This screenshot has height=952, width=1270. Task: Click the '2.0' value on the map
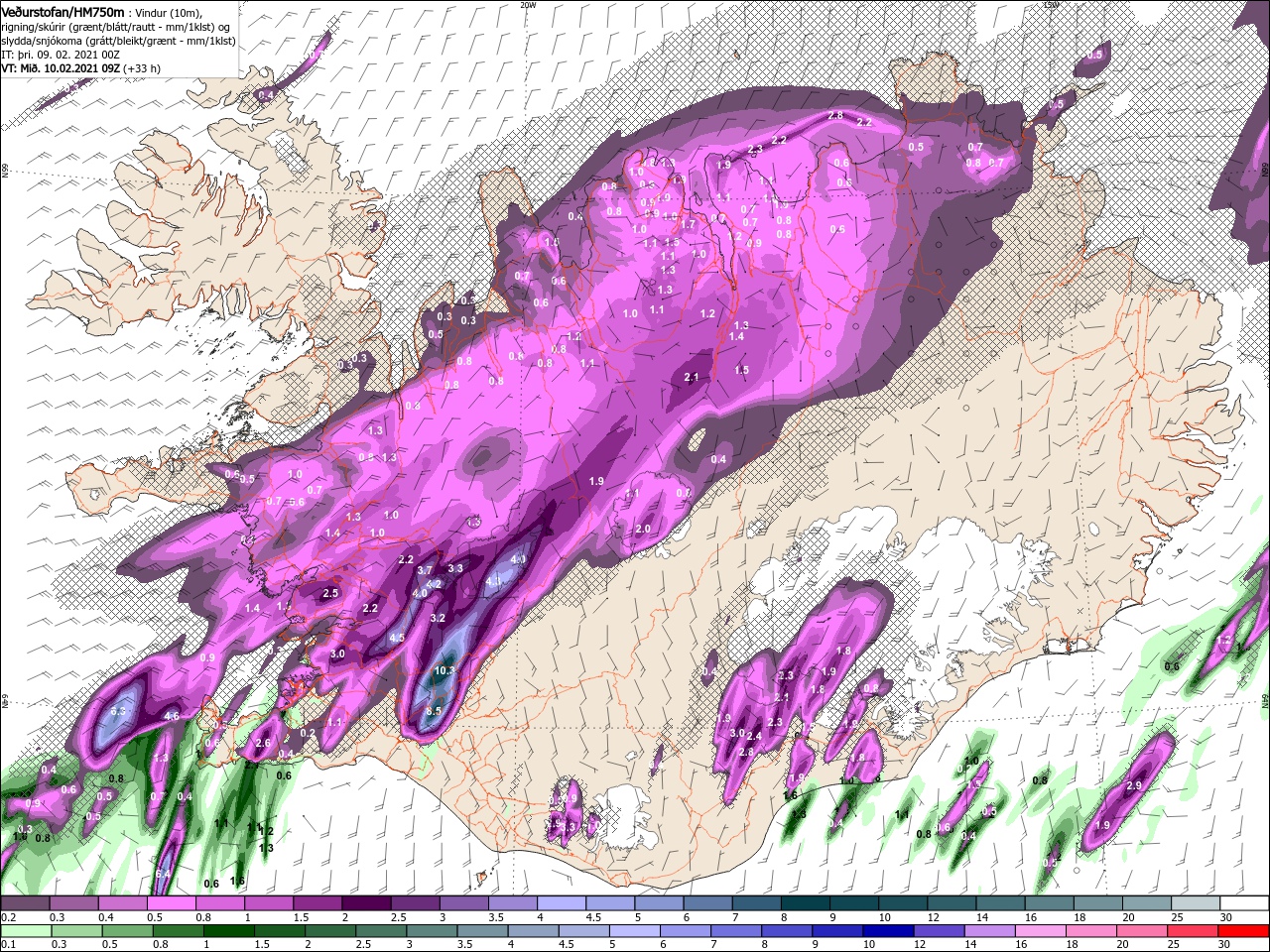click(642, 530)
